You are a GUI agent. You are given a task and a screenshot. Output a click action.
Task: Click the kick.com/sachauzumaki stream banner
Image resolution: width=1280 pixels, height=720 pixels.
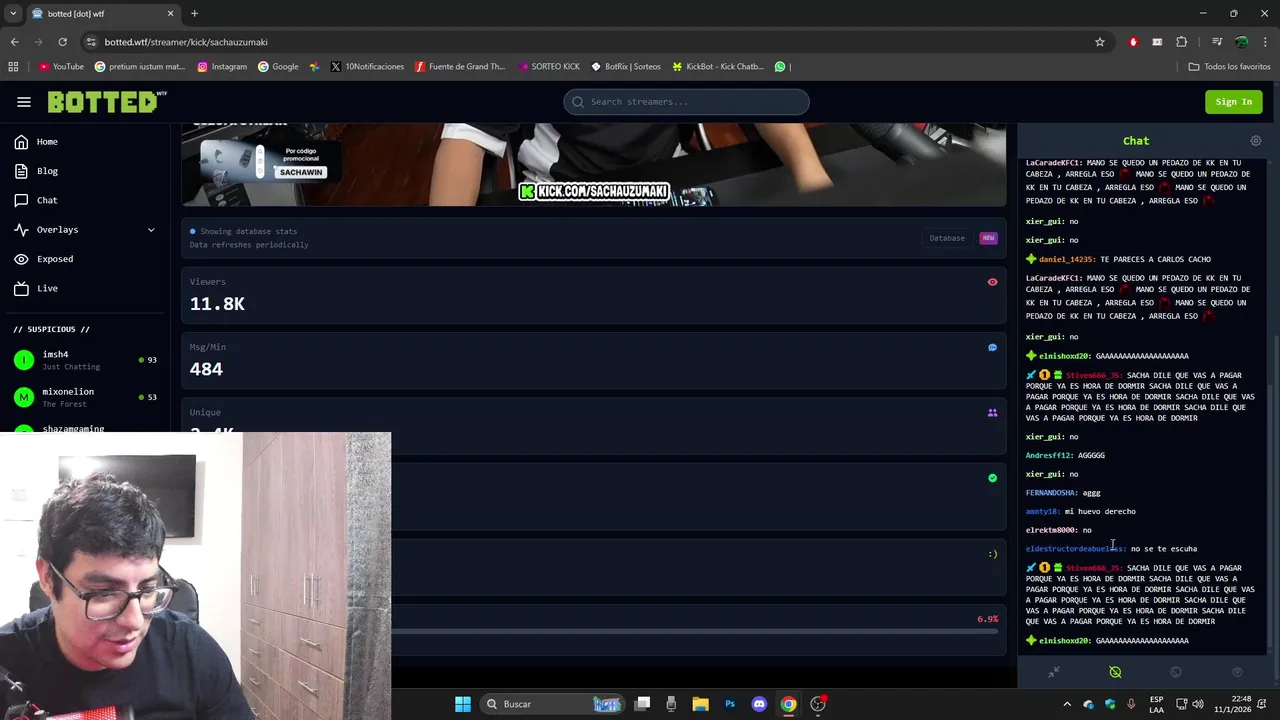pos(594,192)
